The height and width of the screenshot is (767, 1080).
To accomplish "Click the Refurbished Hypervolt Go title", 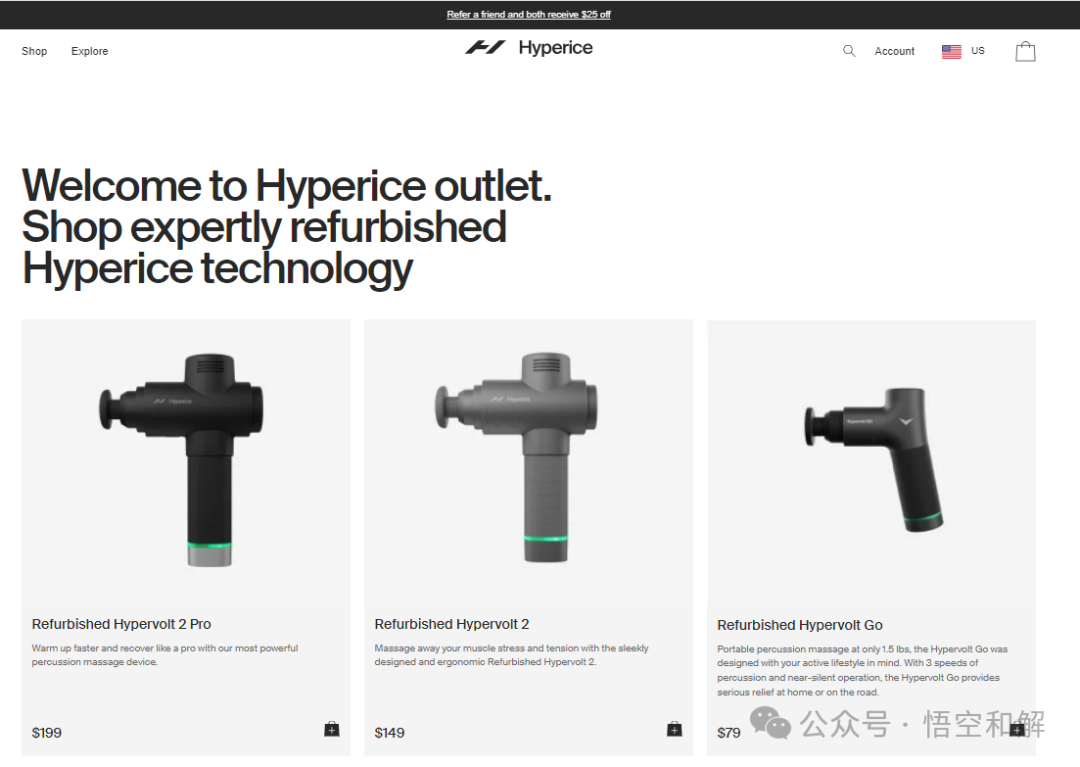I will (x=800, y=625).
